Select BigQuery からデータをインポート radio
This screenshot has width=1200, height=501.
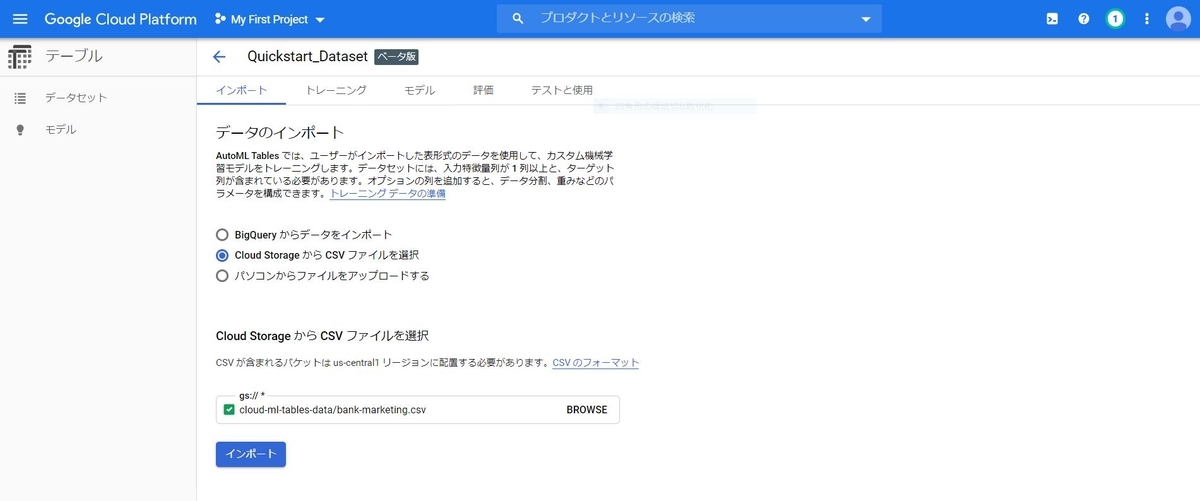click(223, 234)
